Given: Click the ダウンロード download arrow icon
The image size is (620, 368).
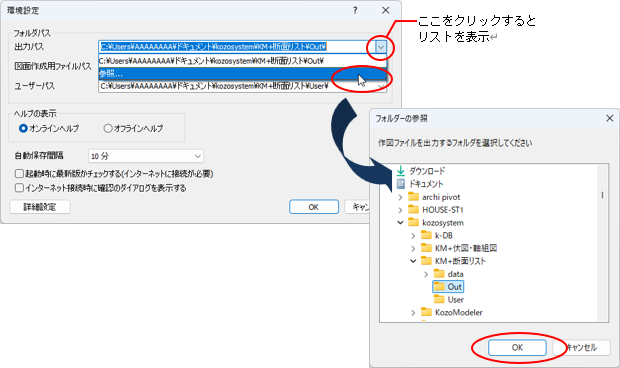Looking at the screenshot, I should click(401, 171).
